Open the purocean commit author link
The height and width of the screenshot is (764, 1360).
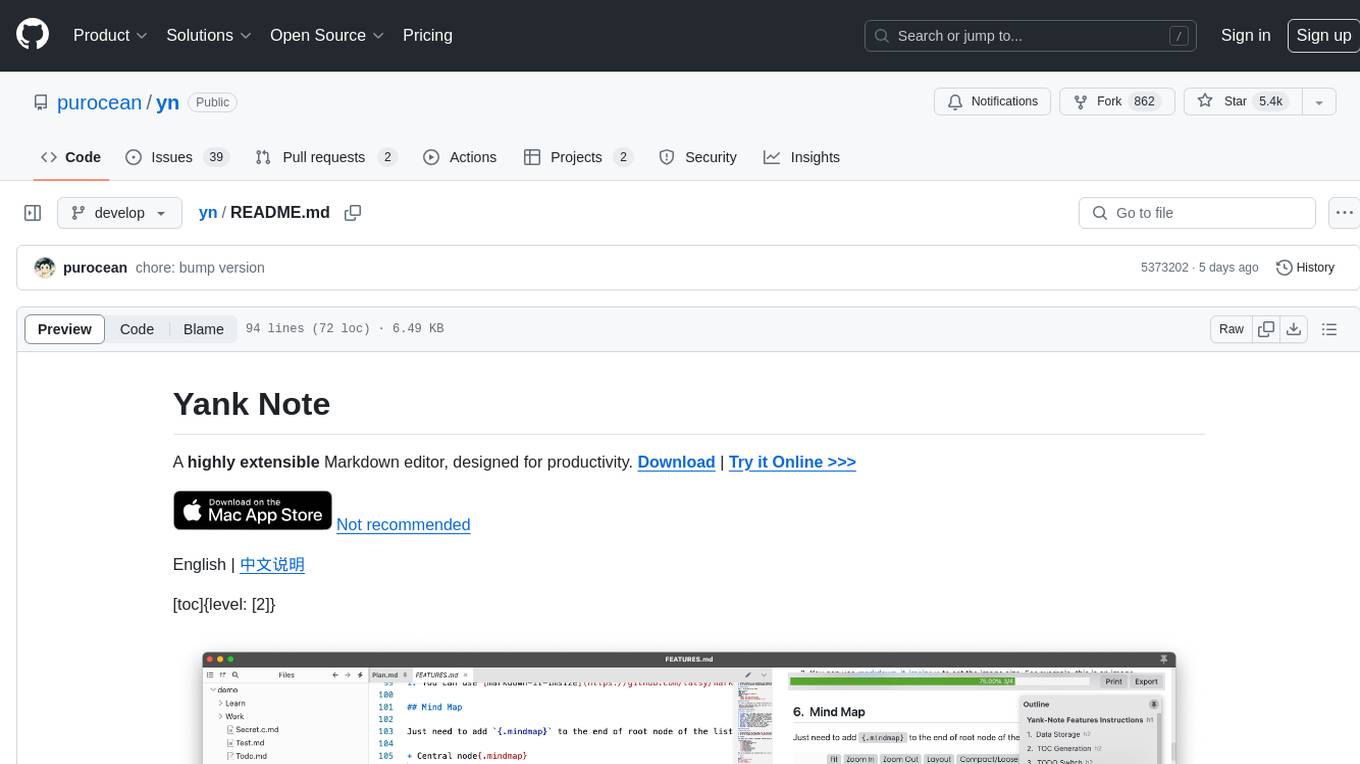pyautogui.click(x=95, y=267)
